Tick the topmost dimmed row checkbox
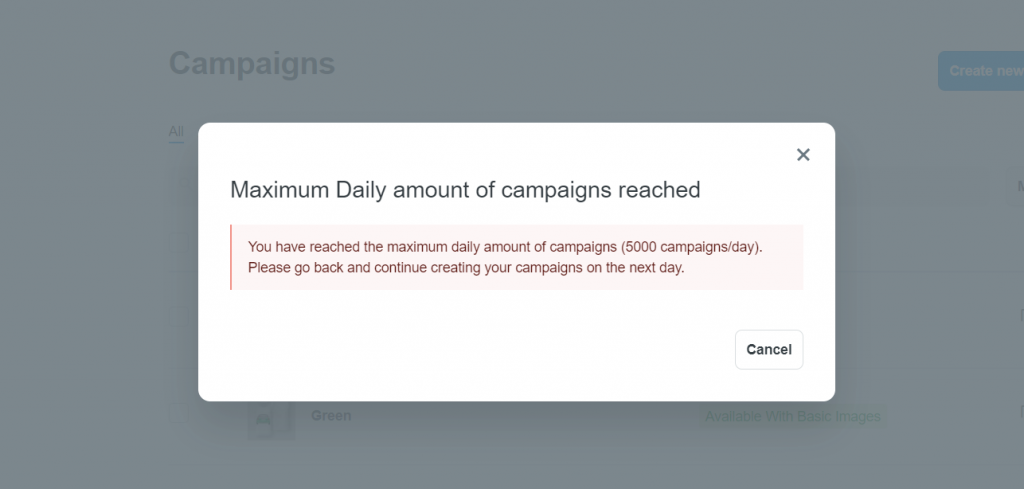The image size is (1024, 489). 178,245
